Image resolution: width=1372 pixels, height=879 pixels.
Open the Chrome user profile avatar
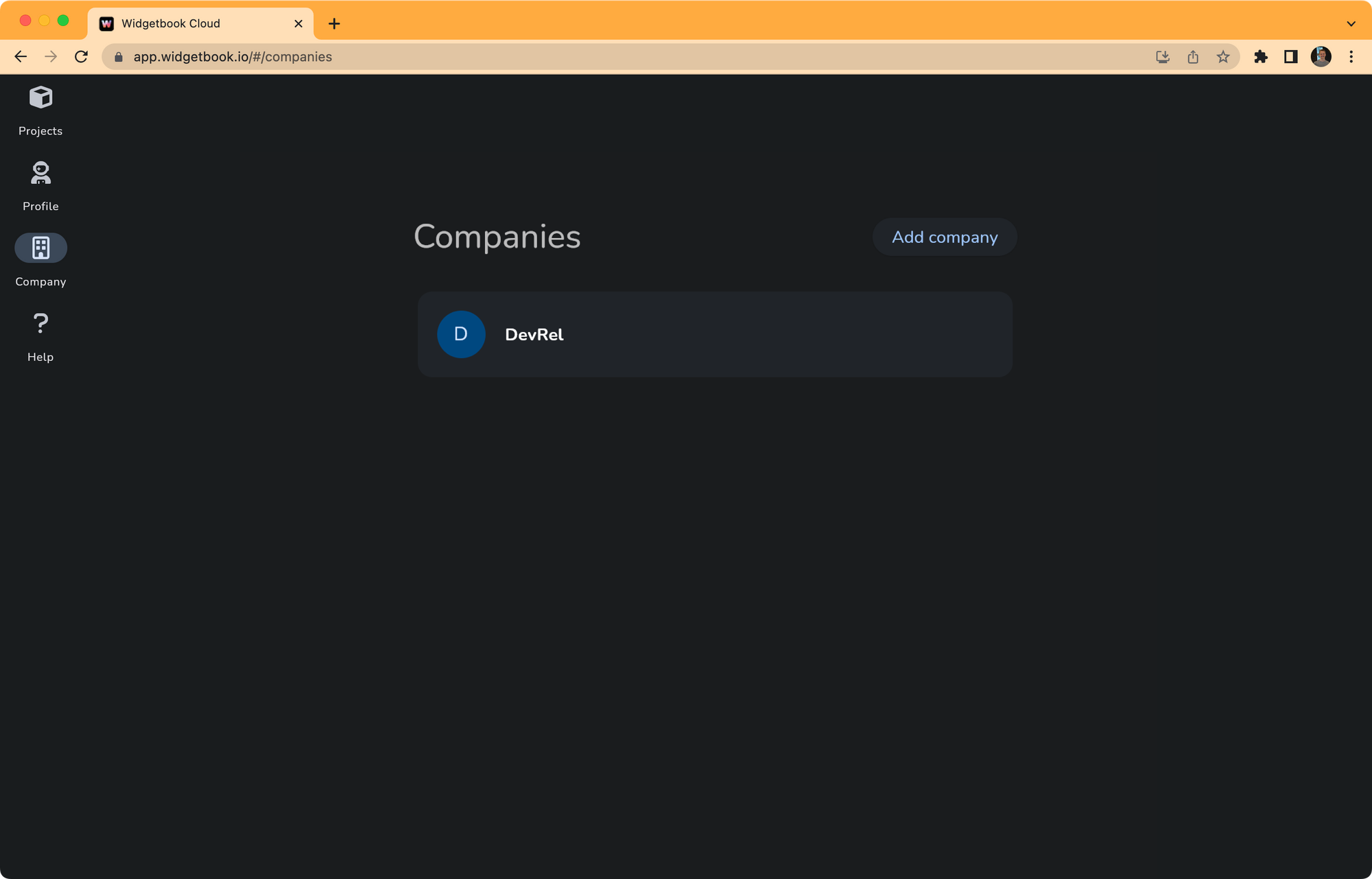pyautogui.click(x=1321, y=57)
